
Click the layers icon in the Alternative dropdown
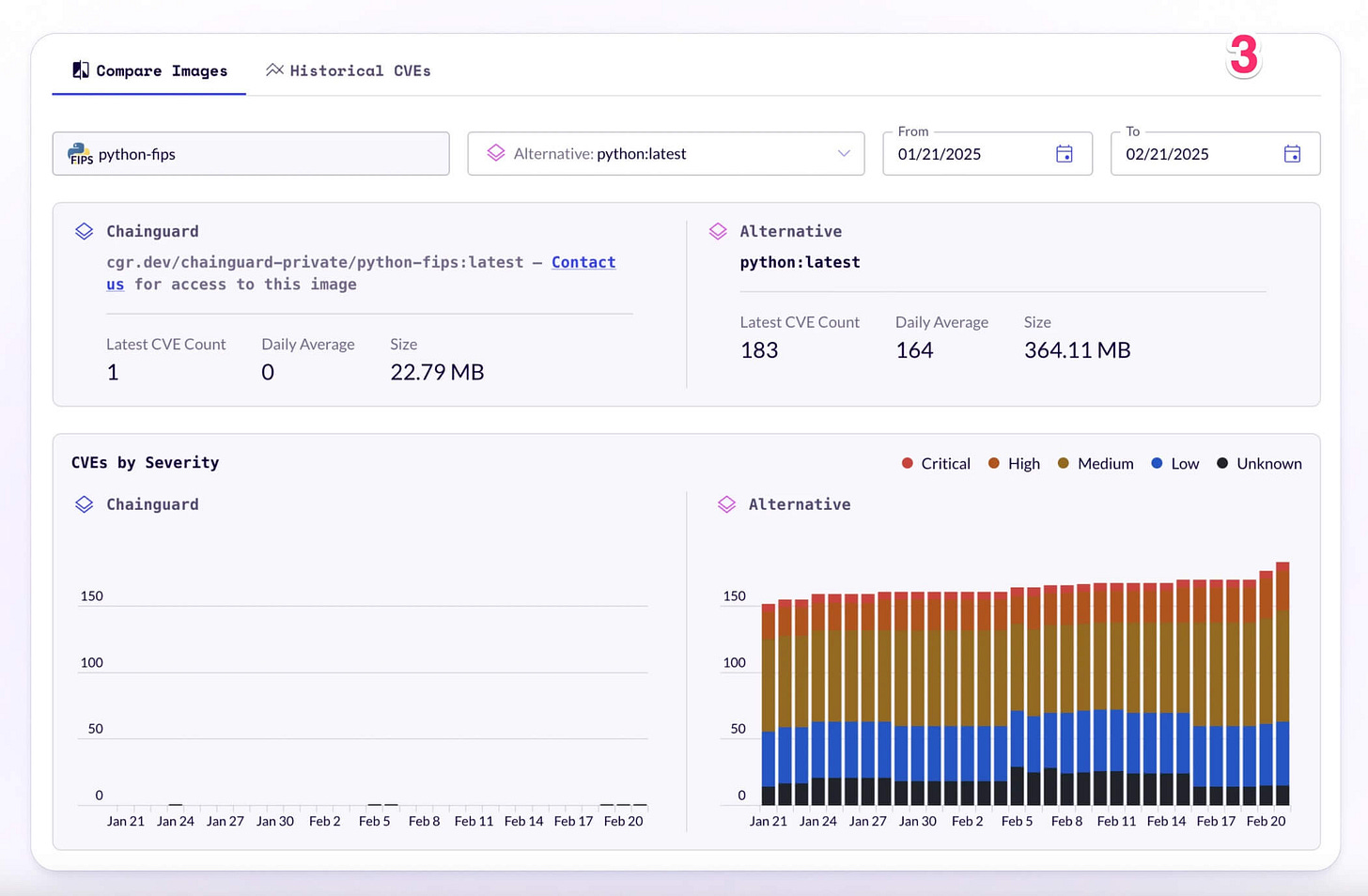point(496,153)
